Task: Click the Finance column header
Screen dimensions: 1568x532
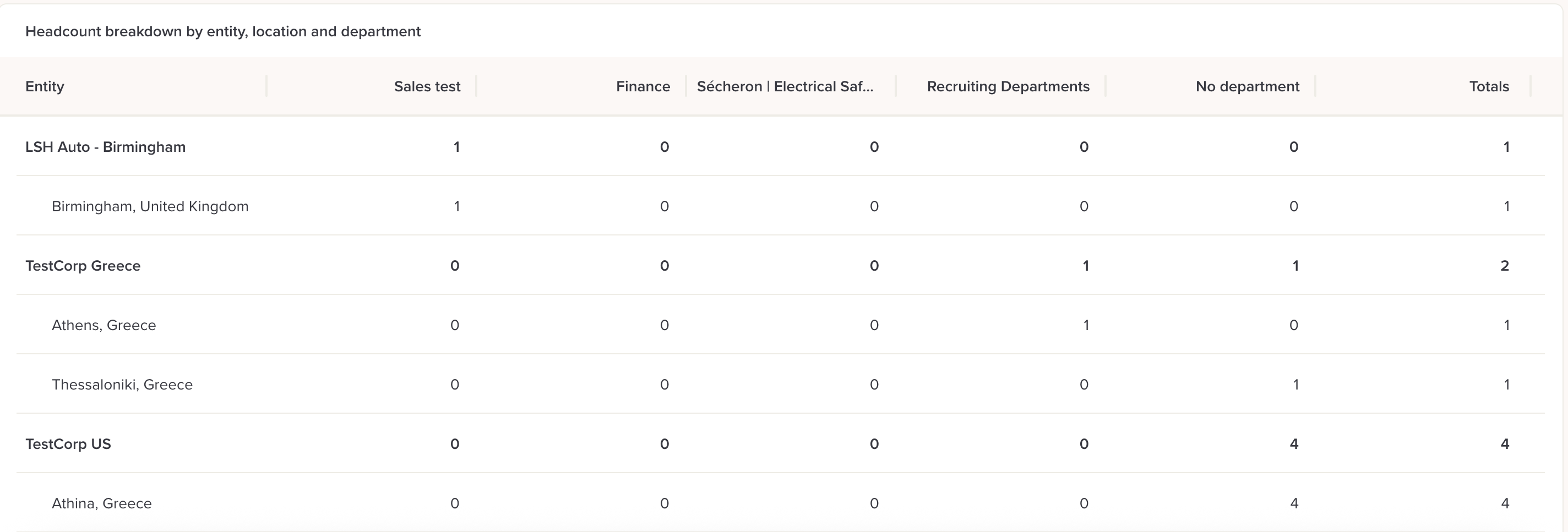Action: click(x=643, y=86)
